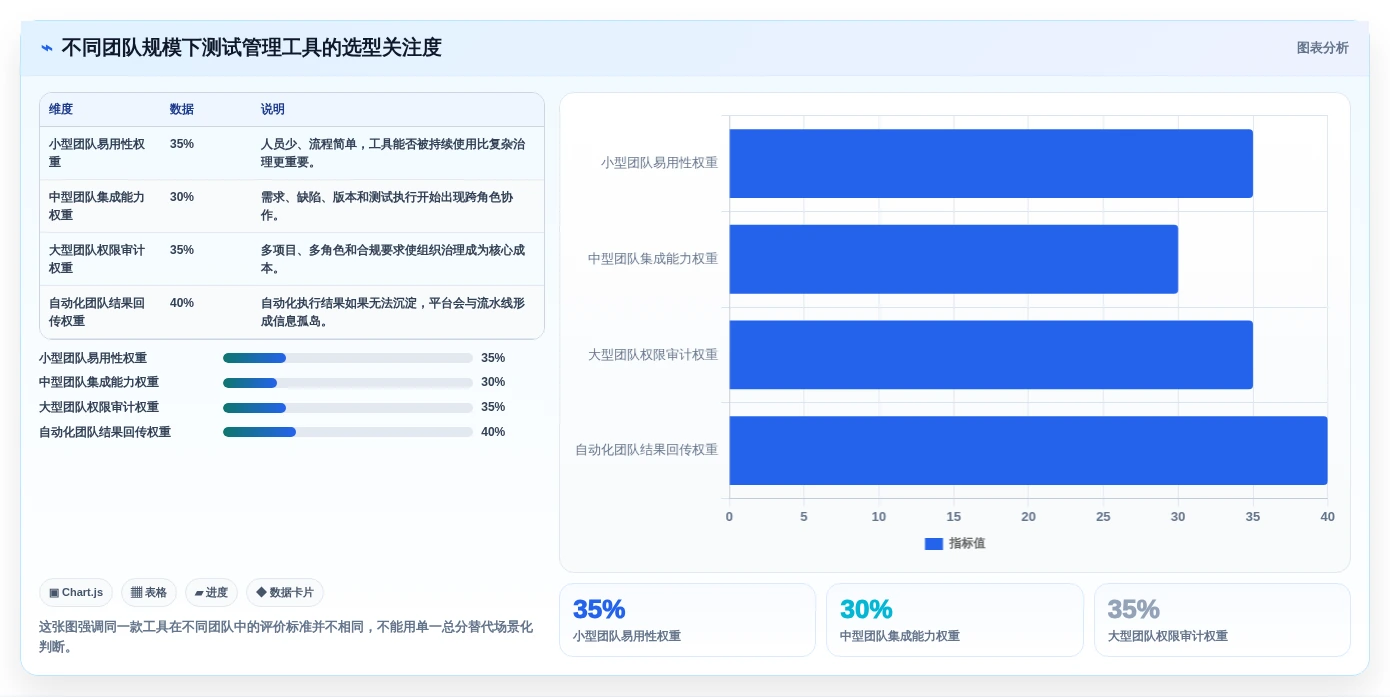The height and width of the screenshot is (697, 1390).
Task: Click the 中型团队集成能力权重 progress bar
Action: pyautogui.click(x=348, y=383)
